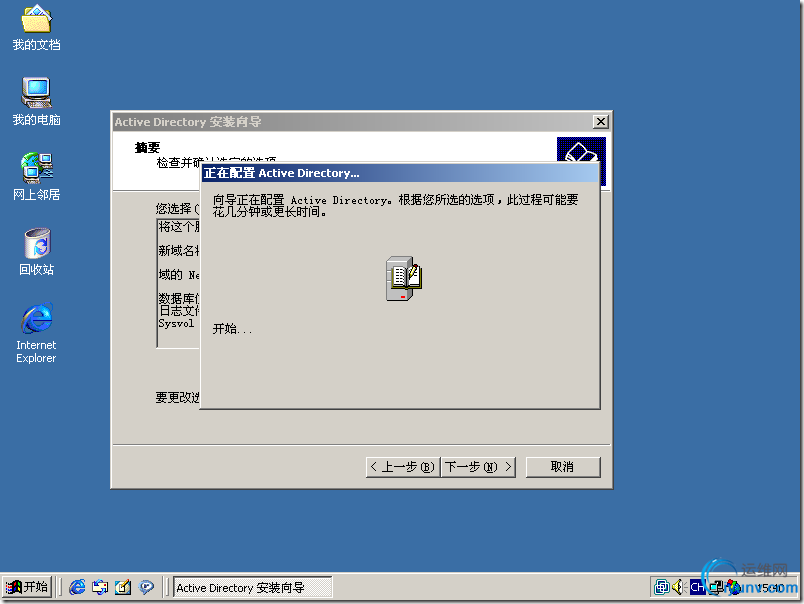The width and height of the screenshot is (804, 604).
Task: Click 取消 to cancel the wizard
Action: click(x=562, y=467)
